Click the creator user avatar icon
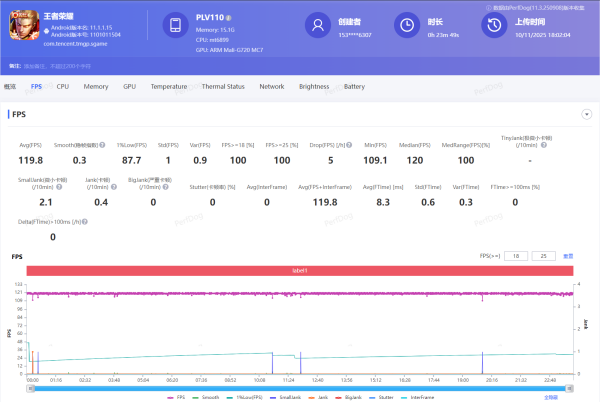 [x=317, y=25]
